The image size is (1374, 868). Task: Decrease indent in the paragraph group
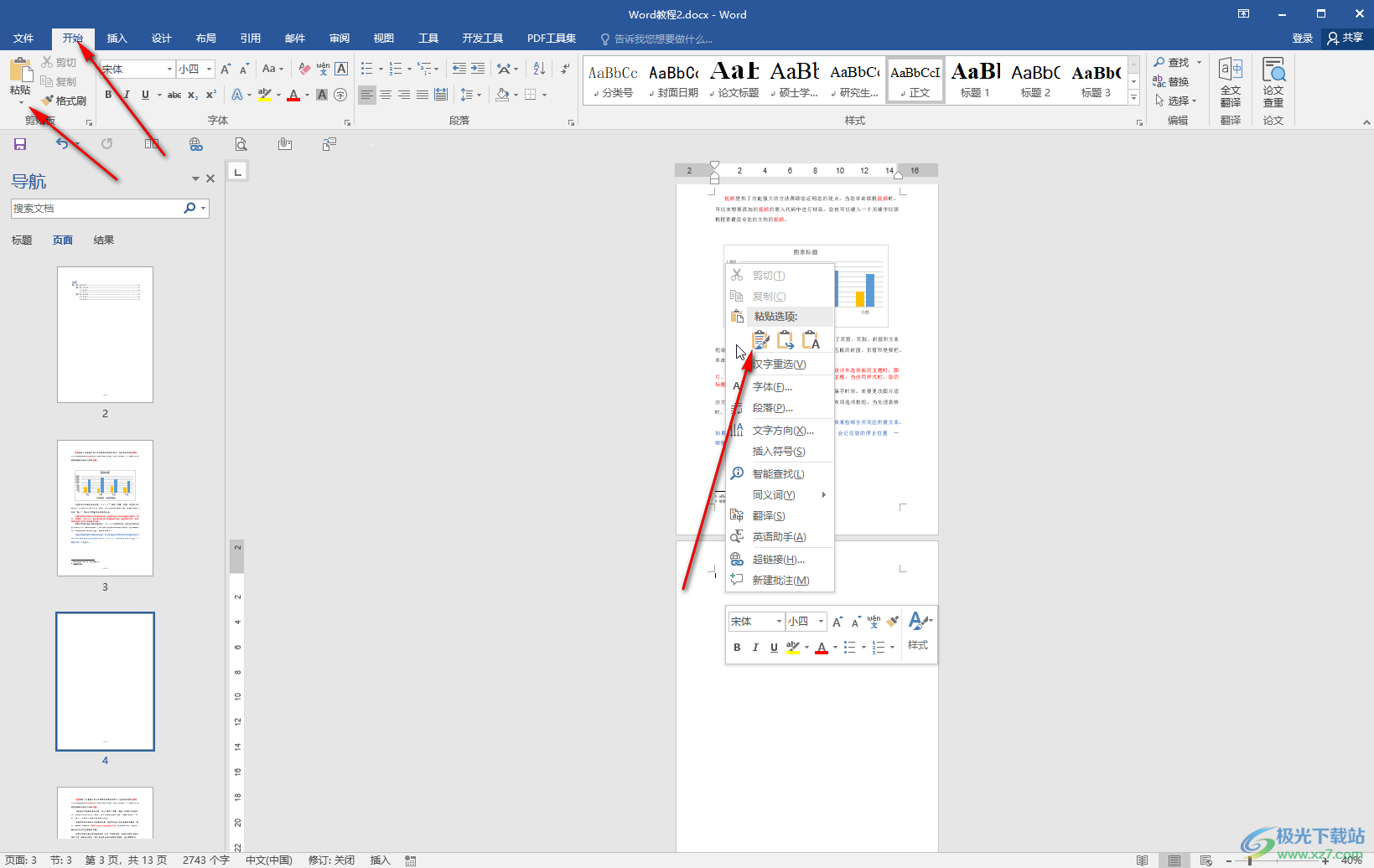click(x=459, y=69)
